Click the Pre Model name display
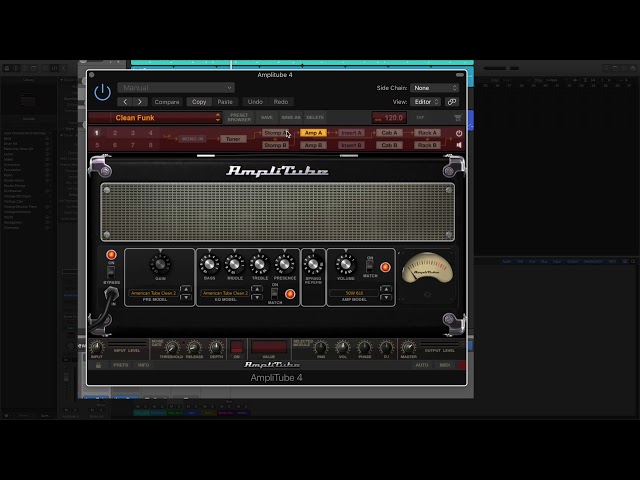 (x=154, y=293)
